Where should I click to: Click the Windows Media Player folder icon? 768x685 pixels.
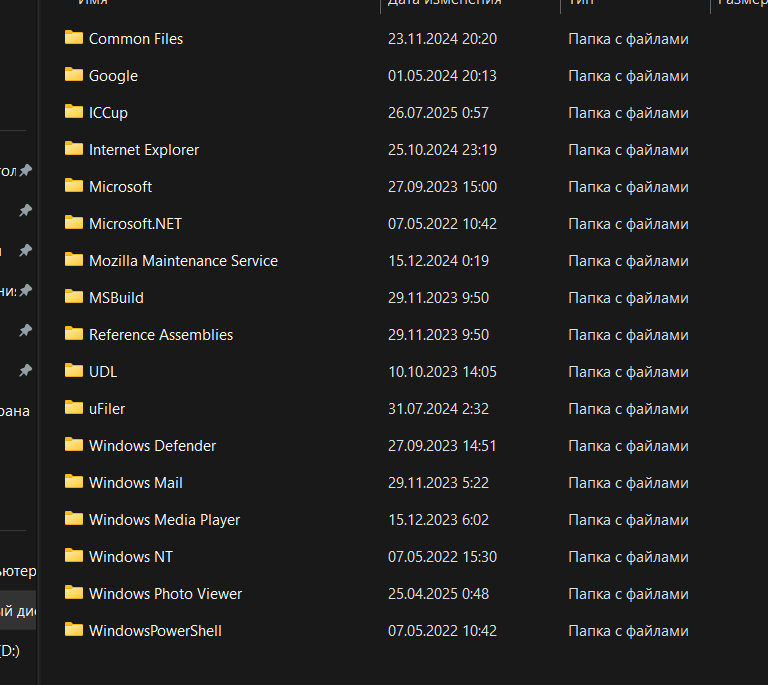(74, 519)
